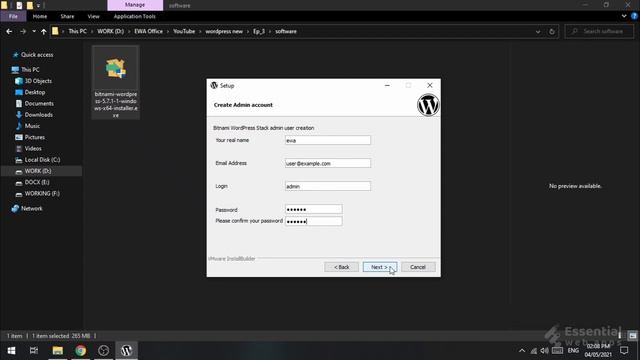Open the View ribbon tab
The height and width of the screenshot is (360, 640).
pyautogui.click(x=93, y=16)
